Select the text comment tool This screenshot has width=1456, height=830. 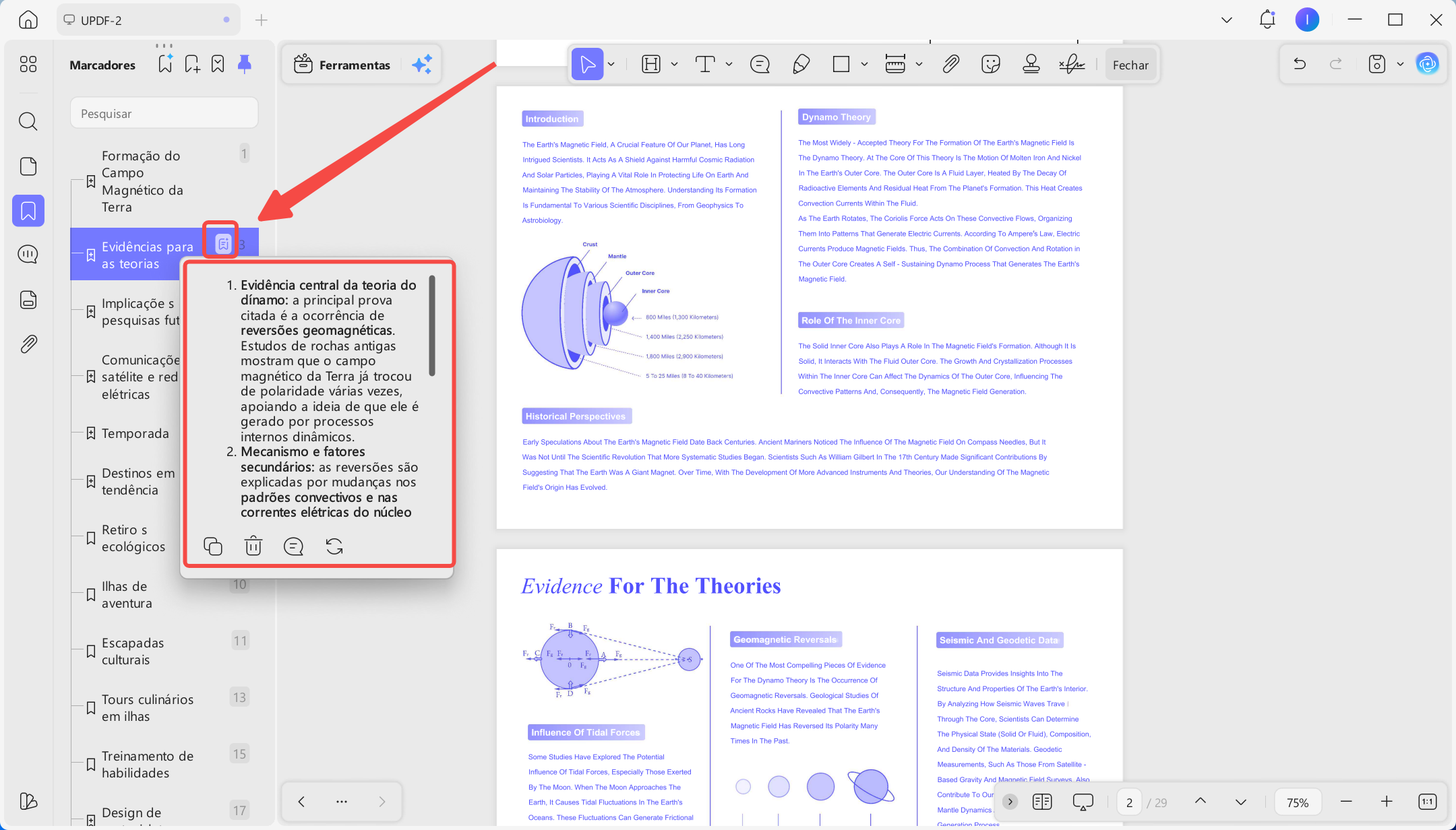pyautogui.click(x=705, y=65)
